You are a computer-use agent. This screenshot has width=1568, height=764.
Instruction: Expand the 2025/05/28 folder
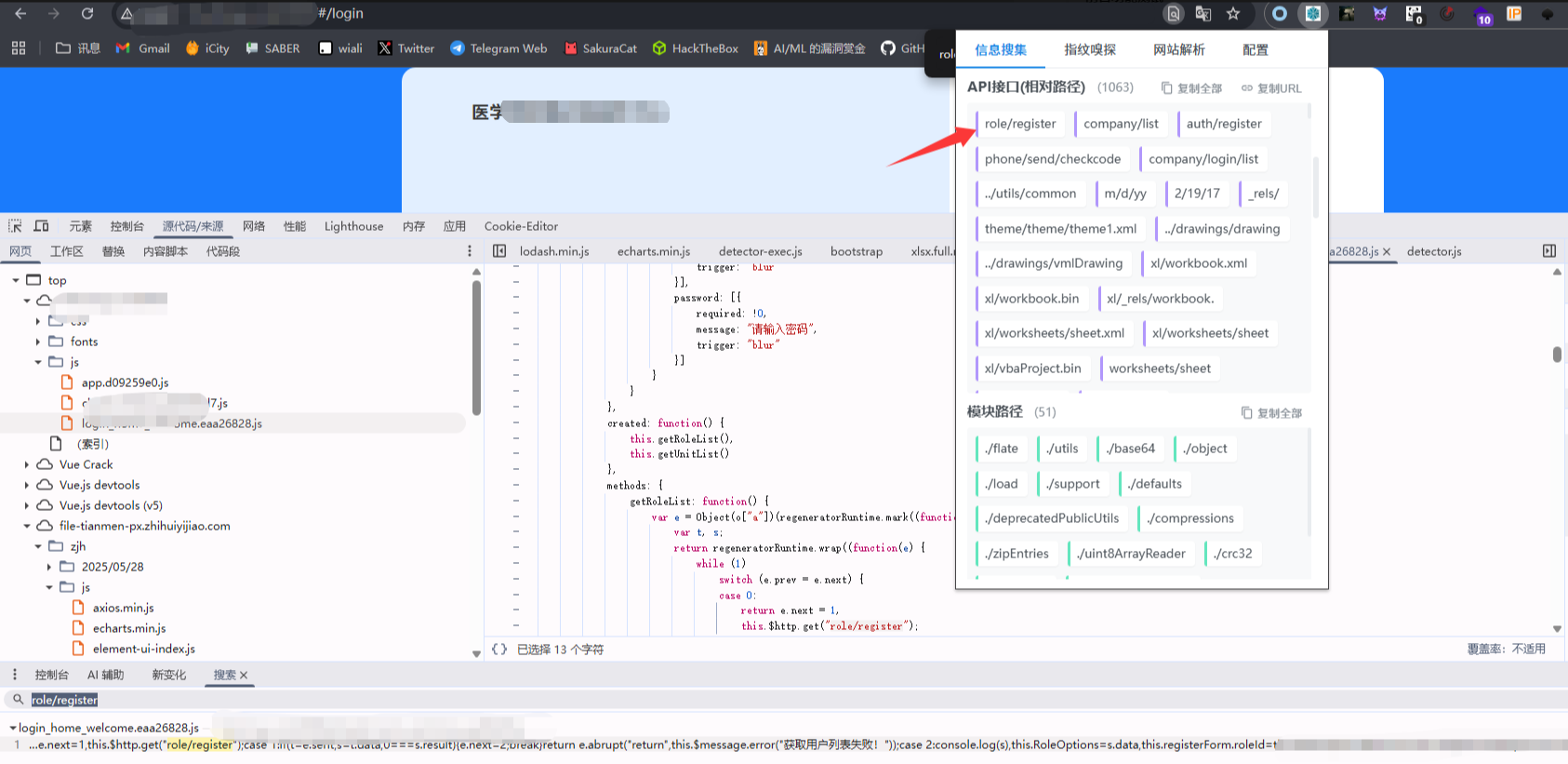pyautogui.click(x=49, y=567)
